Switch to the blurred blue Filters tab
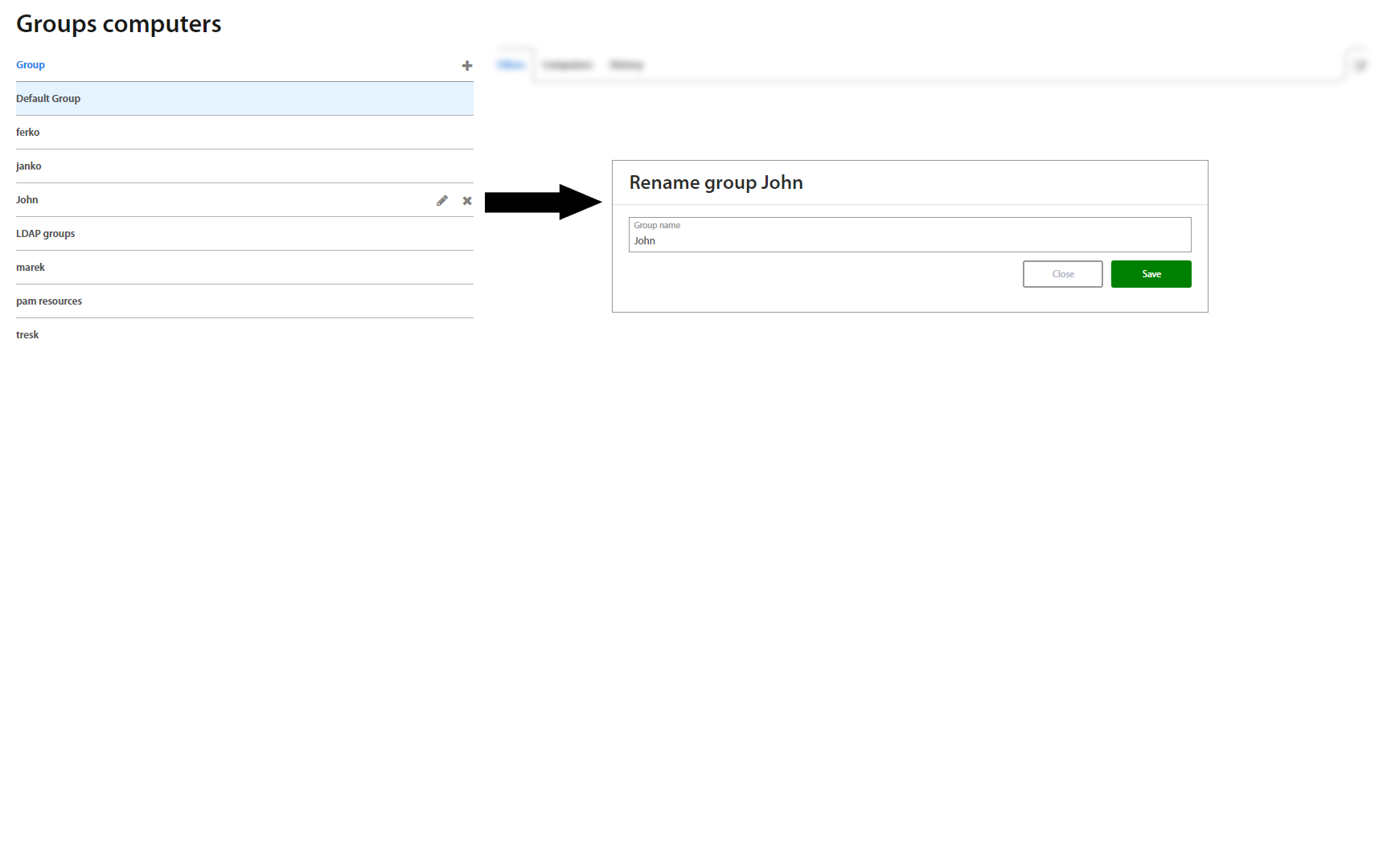The width and height of the screenshot is (1383, 868). 511,65
